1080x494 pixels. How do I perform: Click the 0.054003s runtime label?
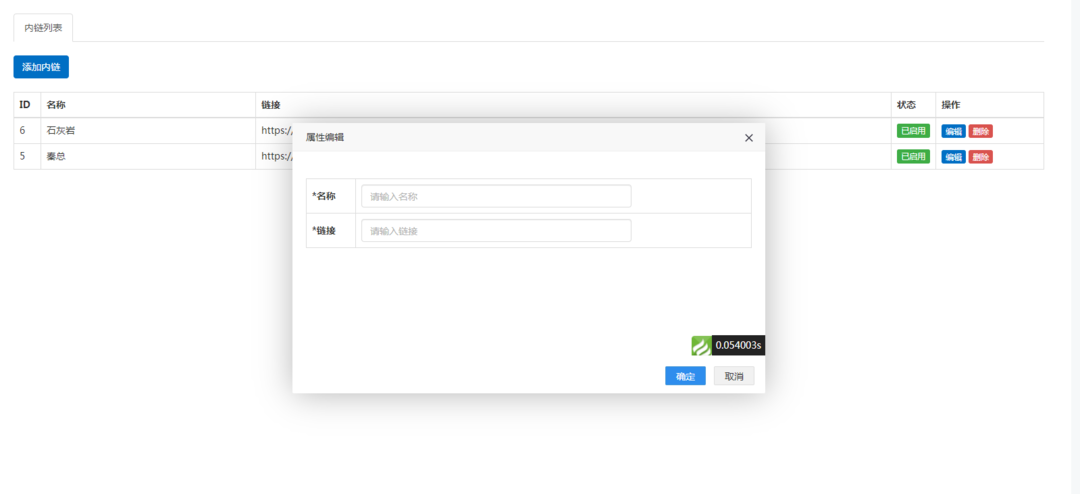point(738,345)
